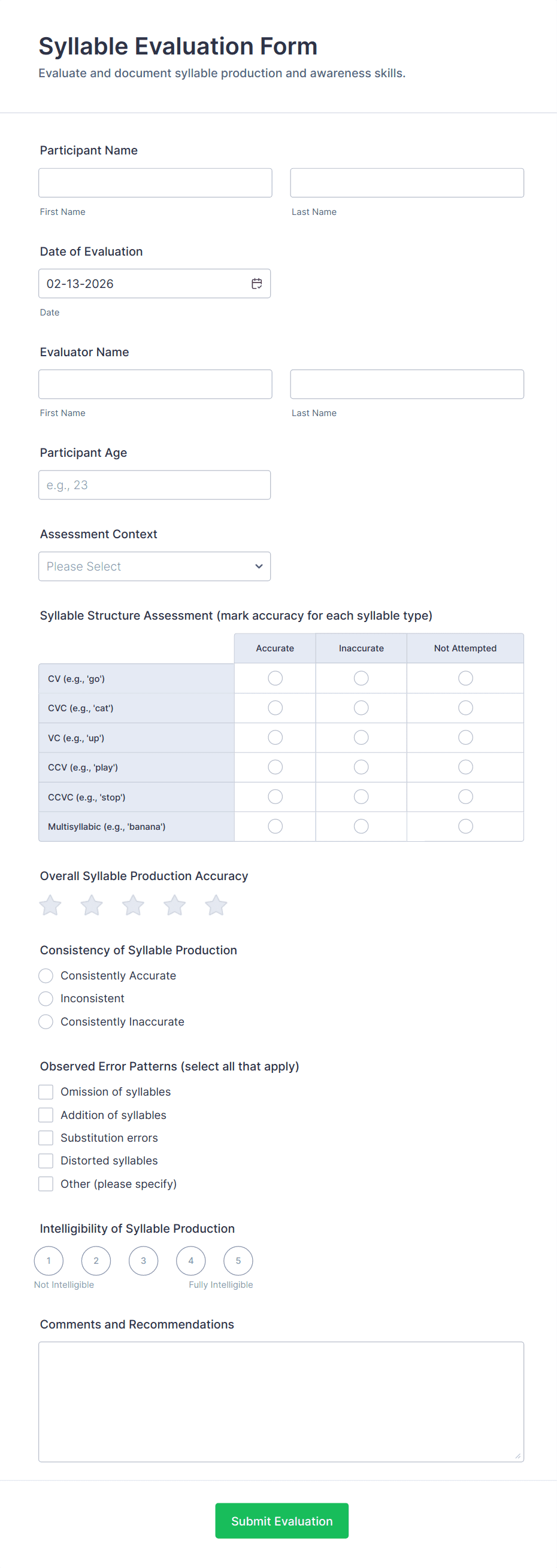This screenshot has height=1568, width=557.
Task: Rate accuracy with the first star
Action: point(50,905)
